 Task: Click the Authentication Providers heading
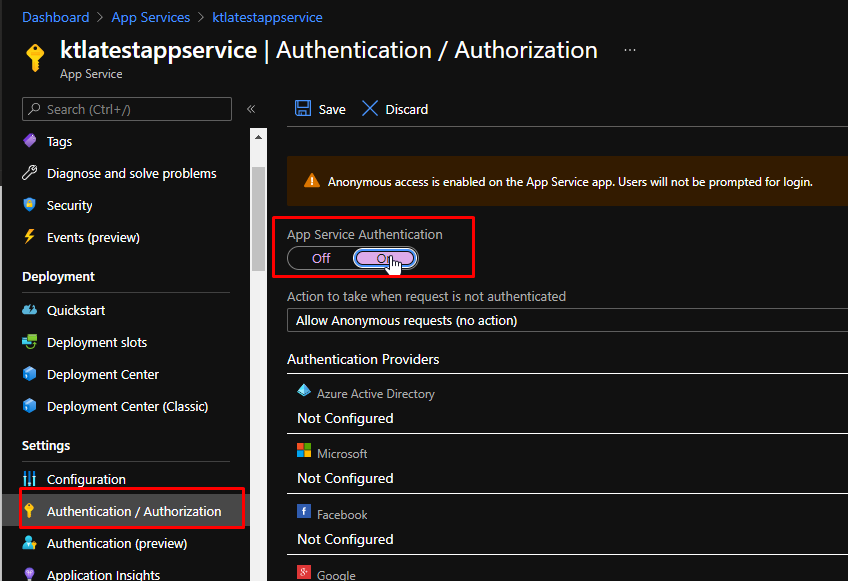pos(363,359)
